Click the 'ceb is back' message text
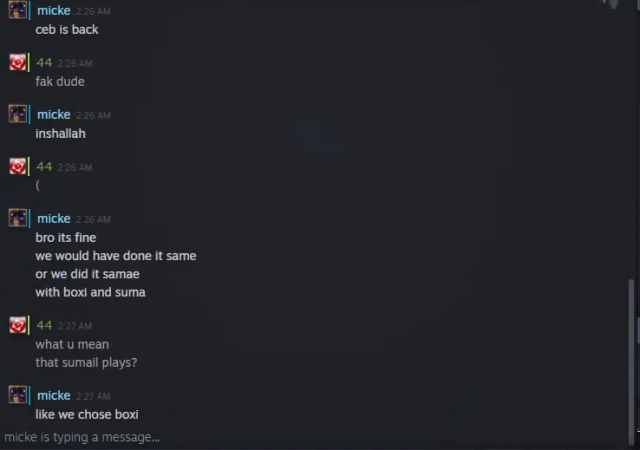 tap(67, 29)
